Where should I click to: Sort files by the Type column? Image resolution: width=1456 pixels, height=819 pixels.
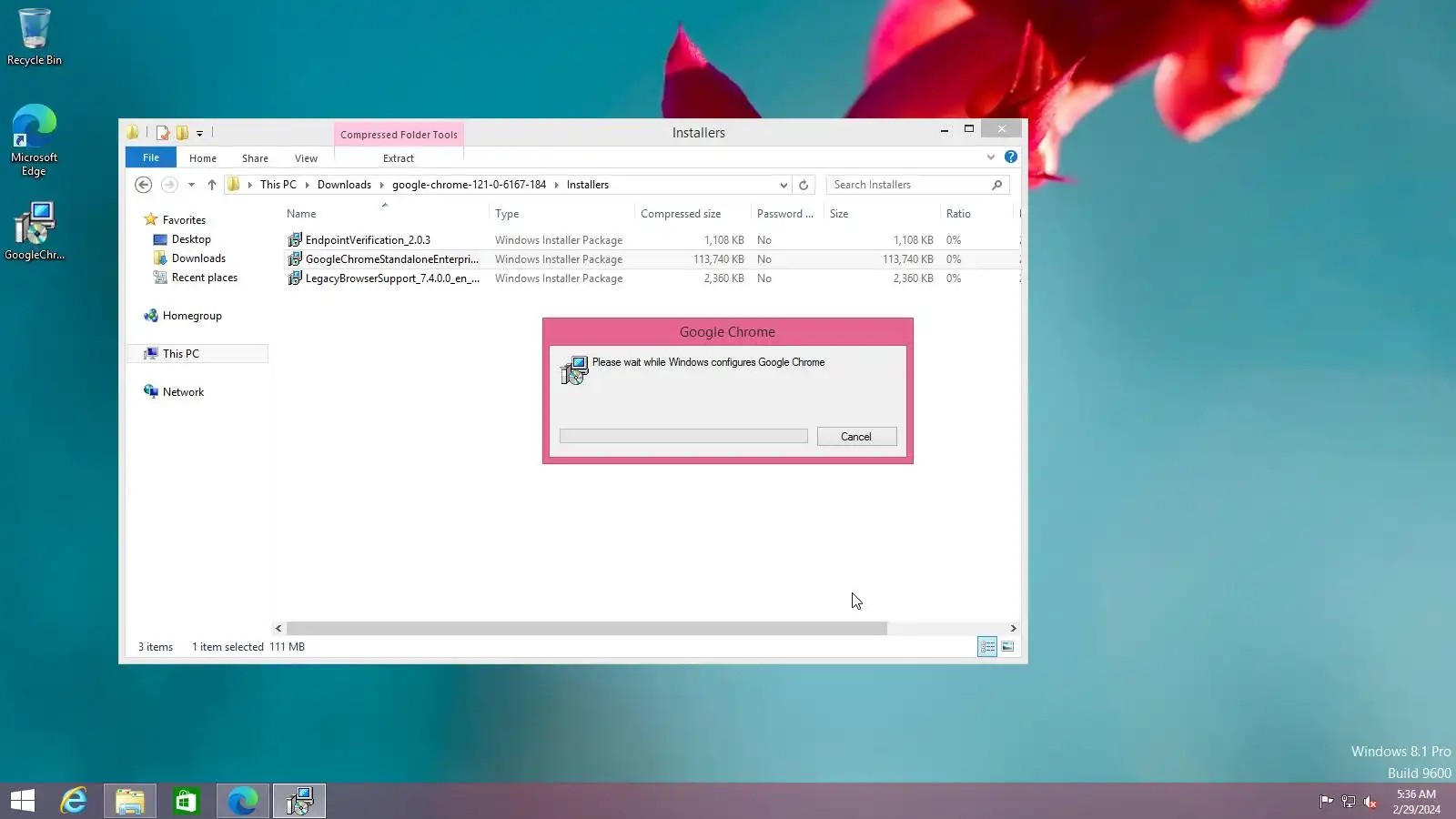click(x=507, y=214)
